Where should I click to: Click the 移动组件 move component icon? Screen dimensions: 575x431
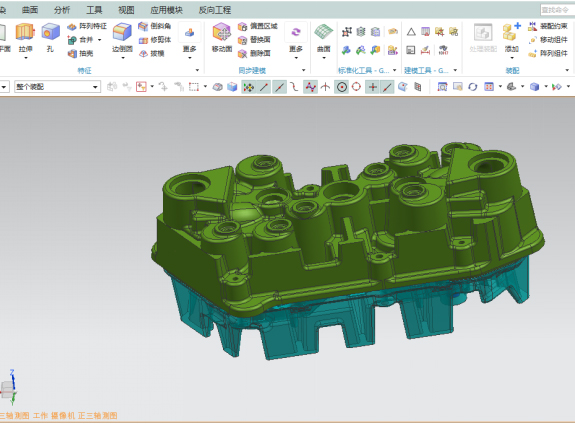(547, 40)
